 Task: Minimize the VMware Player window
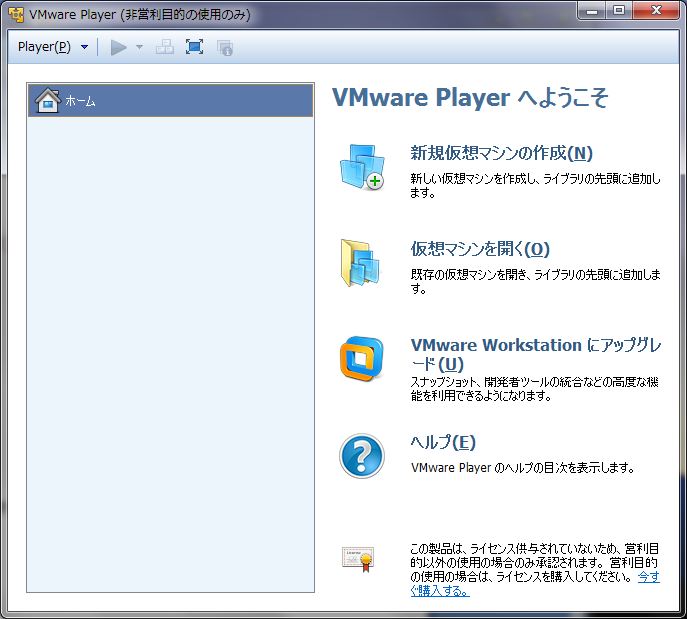tap(592, 11)
